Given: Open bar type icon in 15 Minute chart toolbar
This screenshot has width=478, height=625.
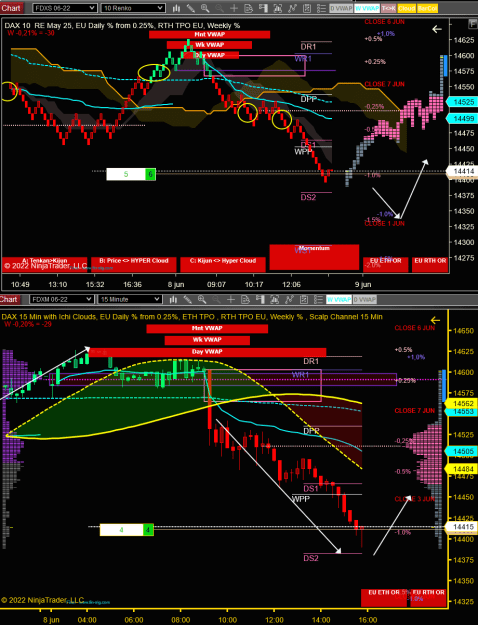Looking at the screenshot, I should pyautogui.click(x=173, y=299).
